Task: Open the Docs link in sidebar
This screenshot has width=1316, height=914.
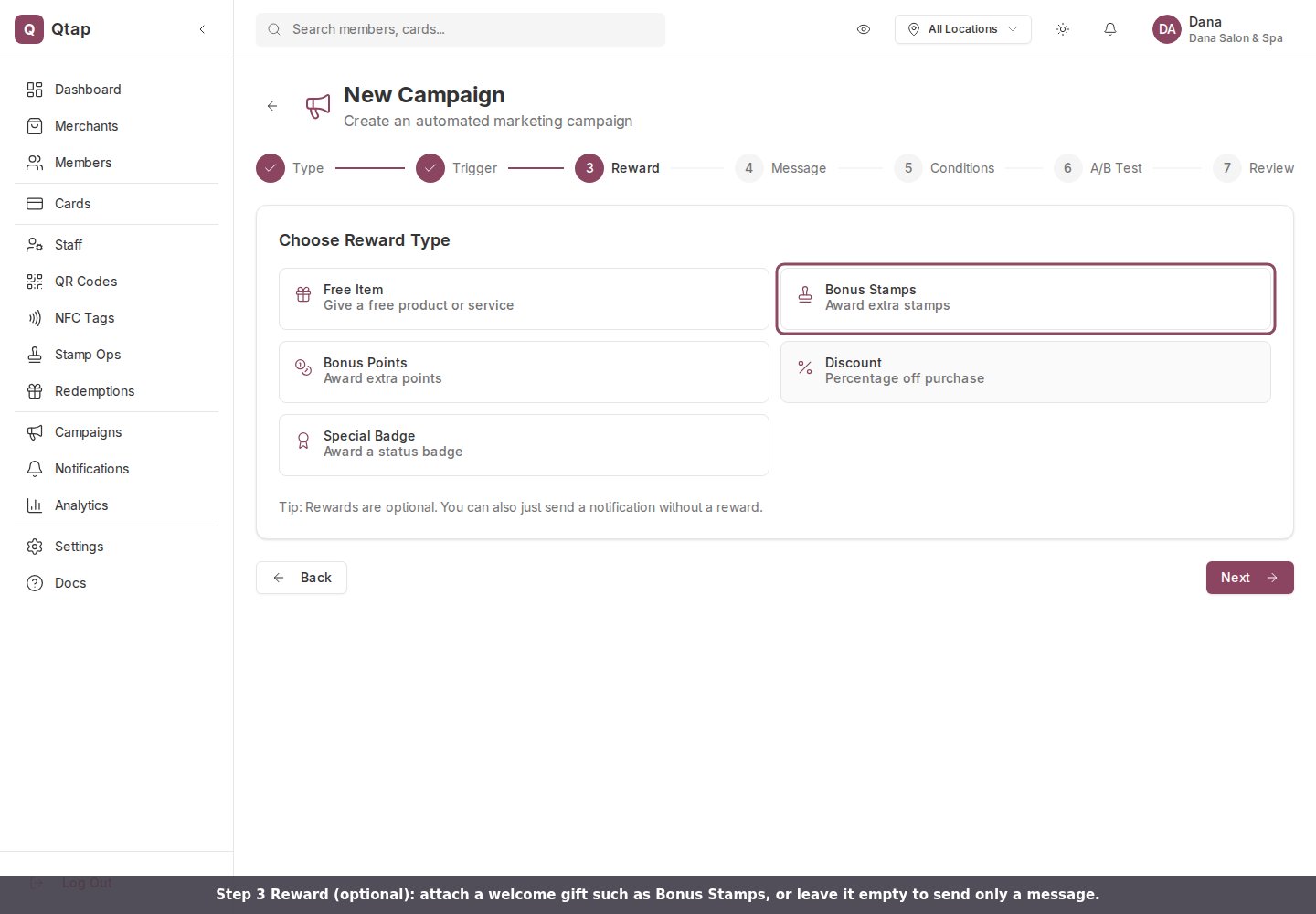Action: click(x=116, y=583)
